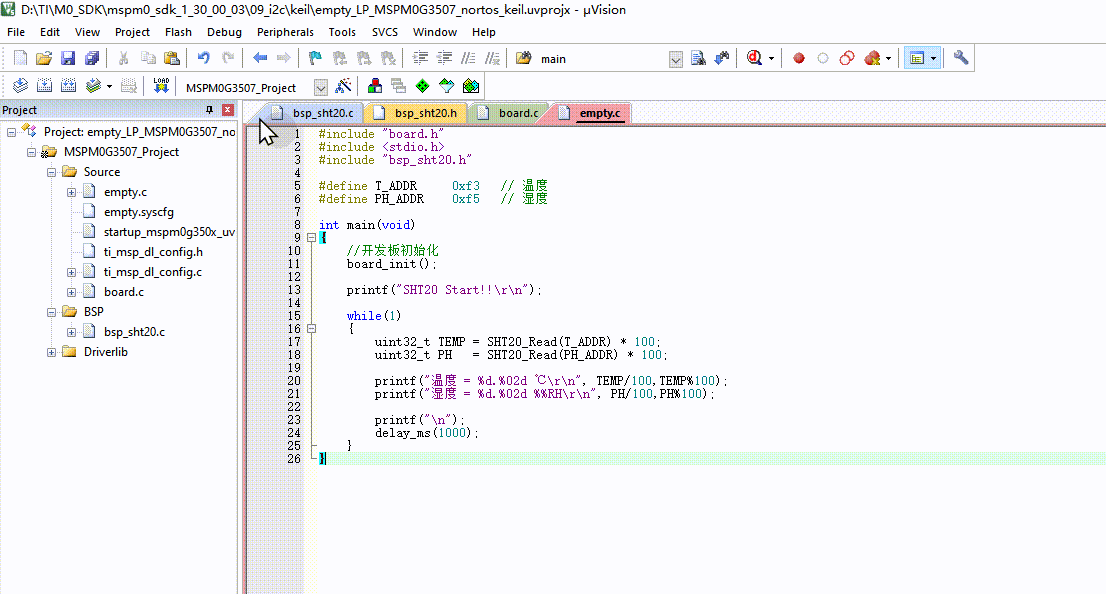Click the Translate file icon
1106x594 pixels.
(x=20, y=86)
